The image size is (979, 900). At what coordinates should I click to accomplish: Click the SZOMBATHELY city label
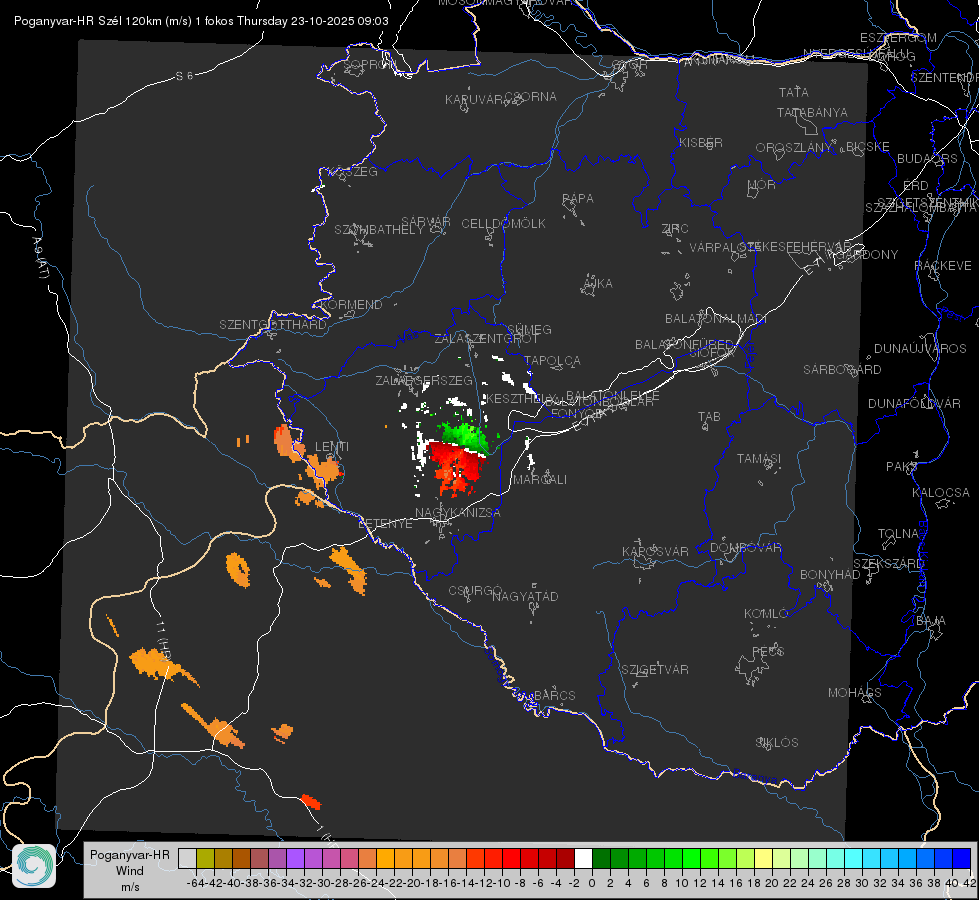379,230
